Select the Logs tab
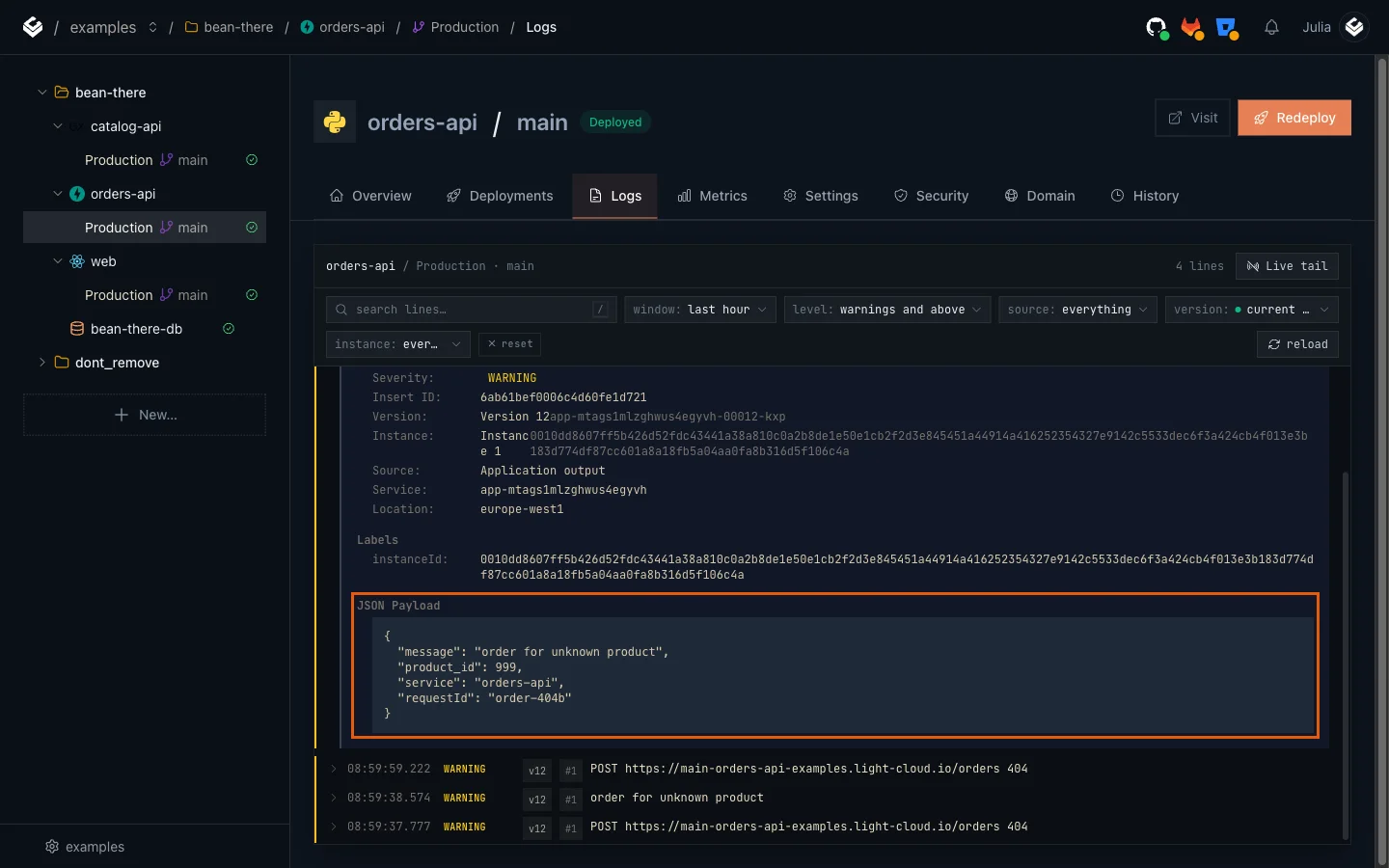The height and width of the screenshot is (868, 1389). [x=614, y=196]
